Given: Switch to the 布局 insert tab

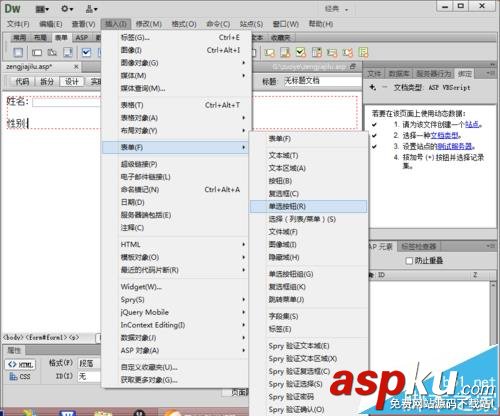Looking at the screenshot, I should pyautogui.click(x=40, y=38).
